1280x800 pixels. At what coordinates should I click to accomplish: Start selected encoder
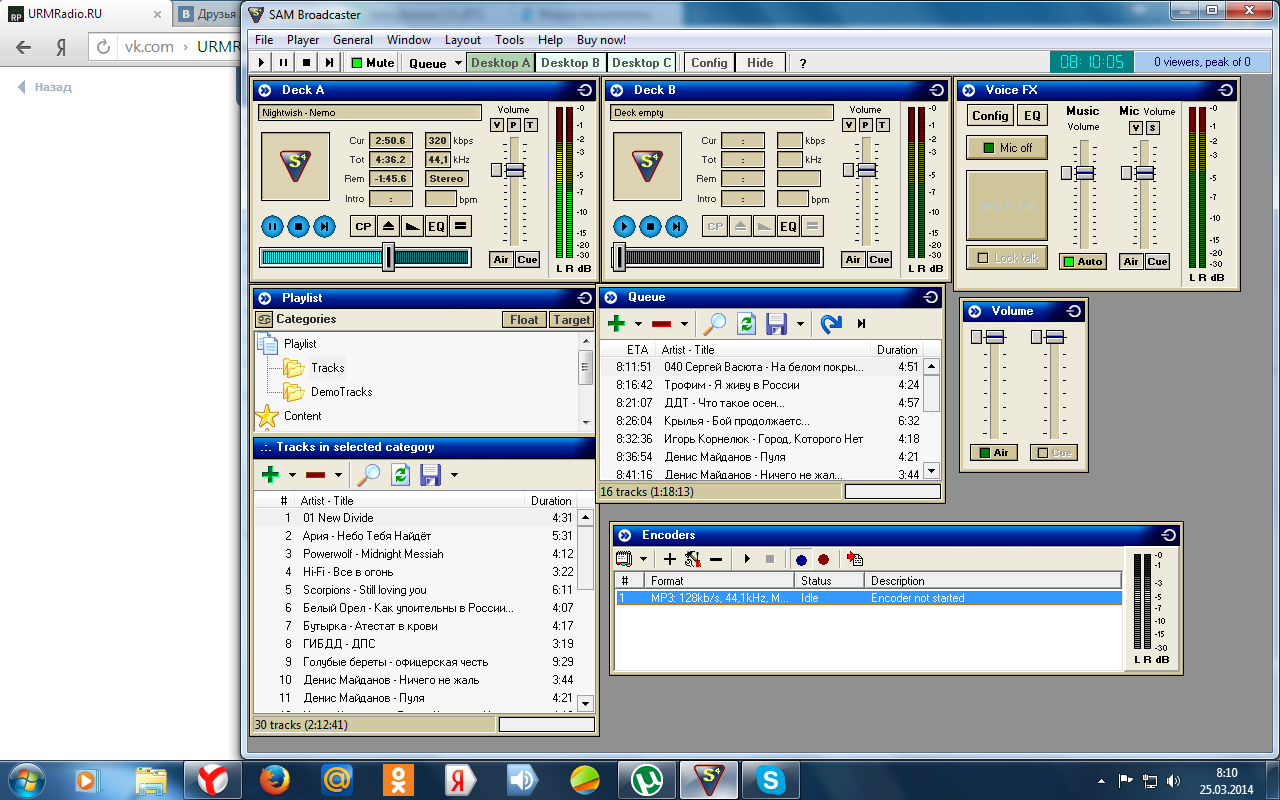(x=747, y=559)
